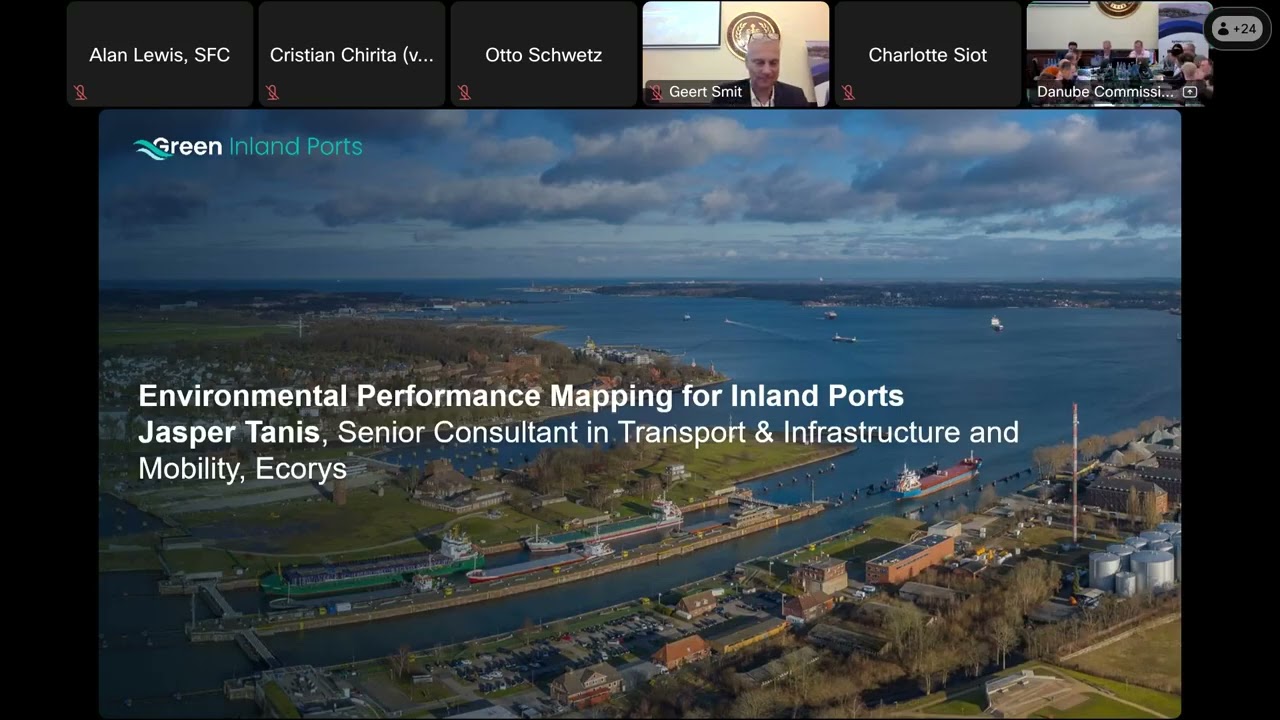Screen dimensions: 1280x720
Task: Click Otto Schwetz muted microphone icon
Action: [x=464, y=92]
